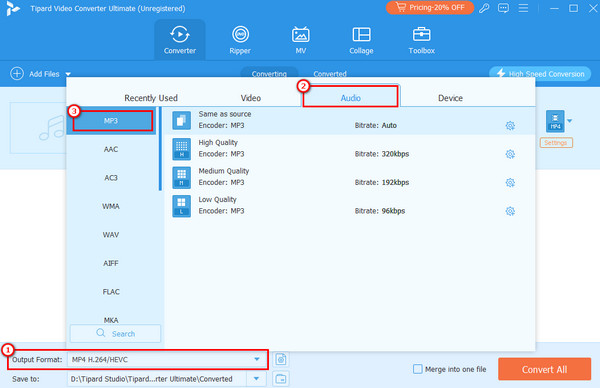Screen dimensions: 600x388
Task: Open settings gear for Same as source
Action: (x=510, y=126)
